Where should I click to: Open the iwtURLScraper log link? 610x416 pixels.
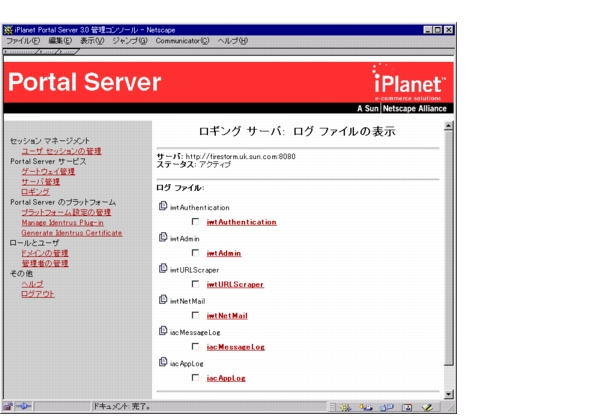click(235, 284)
